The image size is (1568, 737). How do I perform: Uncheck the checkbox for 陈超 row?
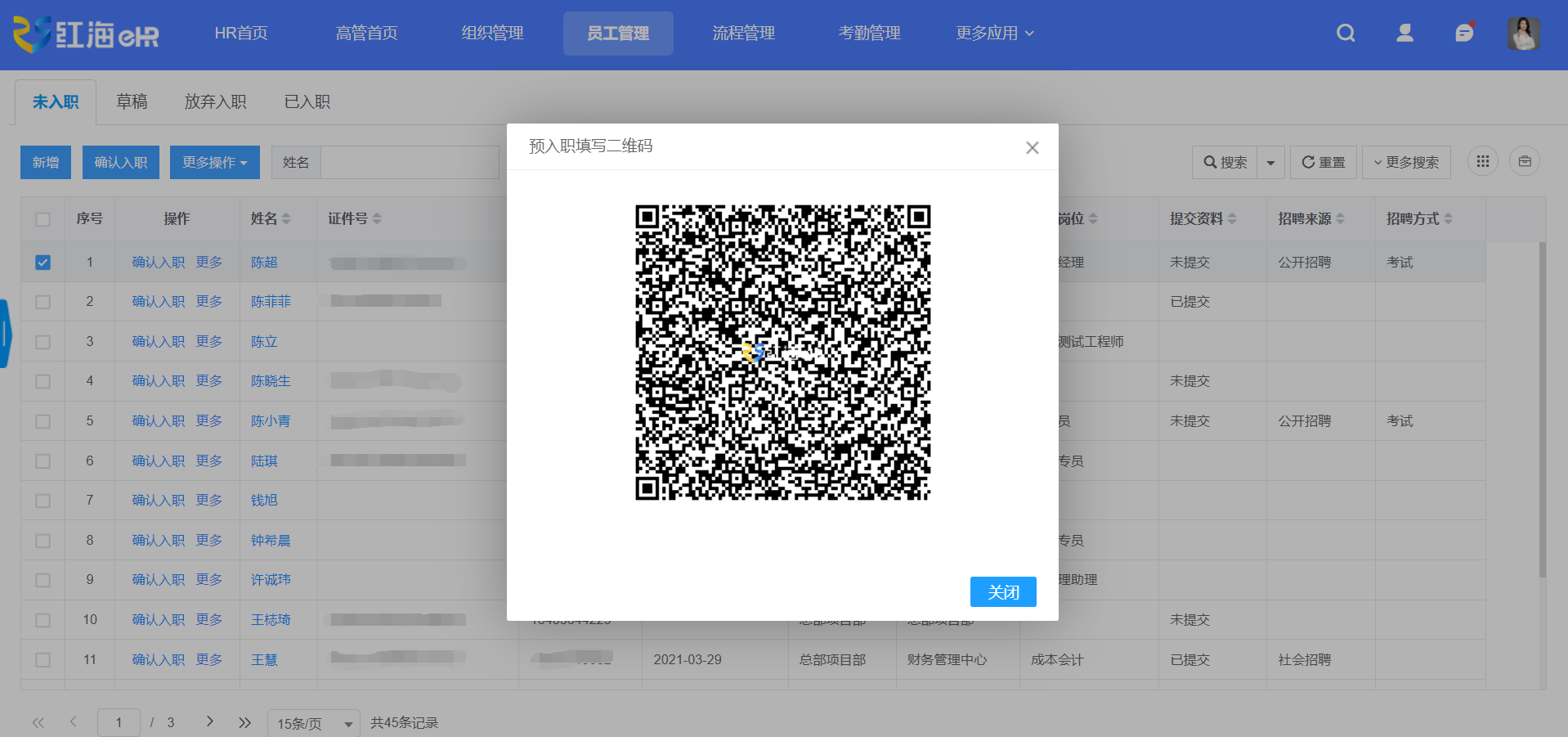43,263
